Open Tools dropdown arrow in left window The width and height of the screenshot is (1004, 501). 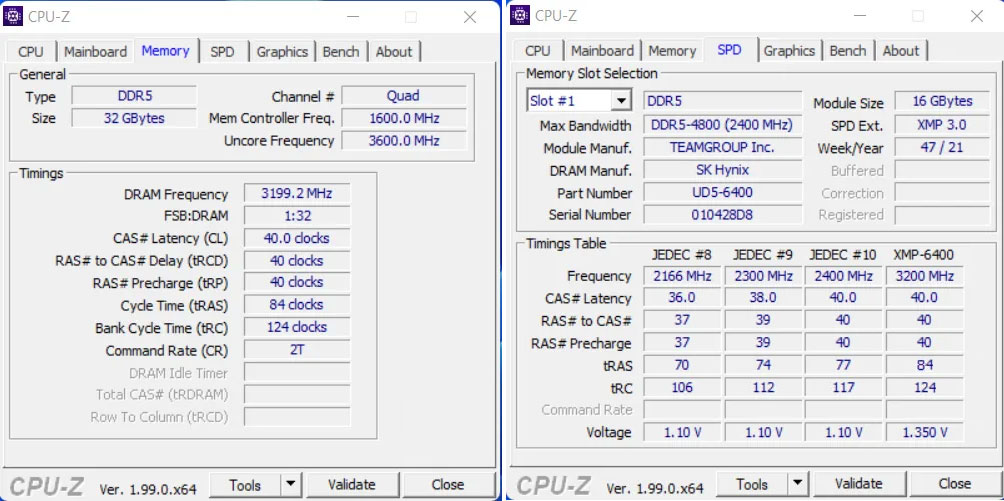click(291, 485)
